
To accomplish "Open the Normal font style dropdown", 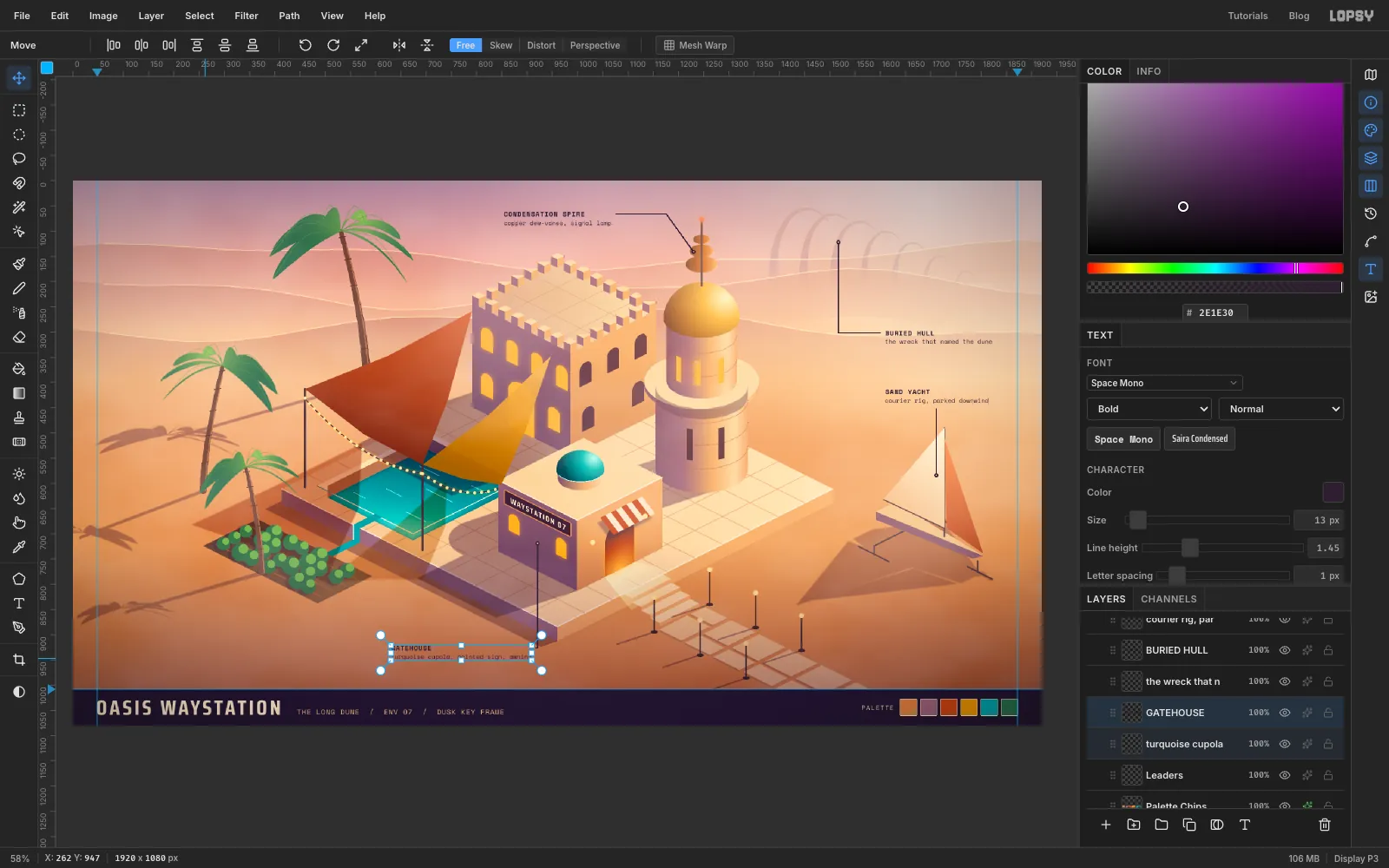I will pyautogui.click(x=1281, y=409).
